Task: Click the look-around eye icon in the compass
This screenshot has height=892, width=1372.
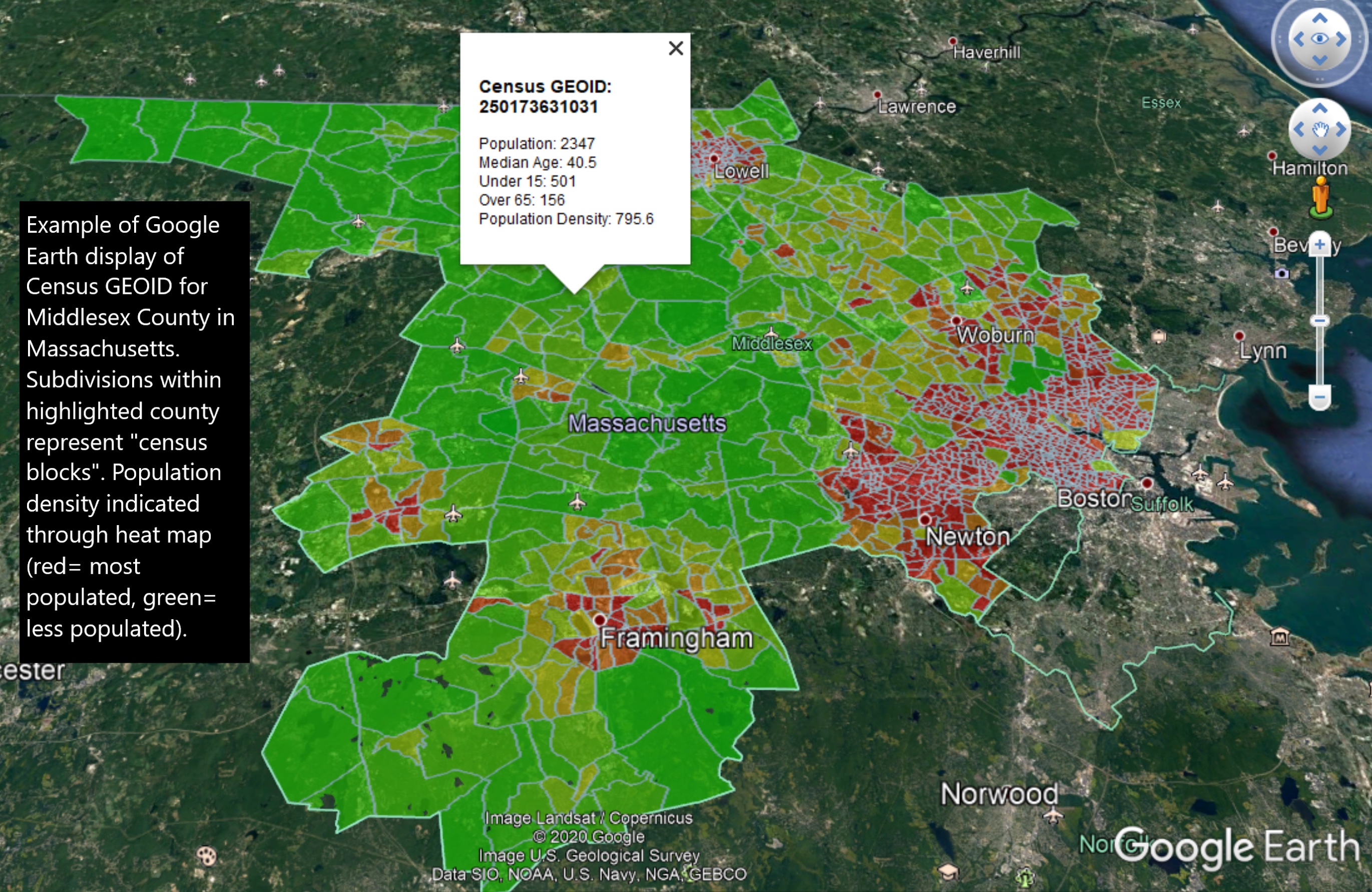Action: [1319, 39]
